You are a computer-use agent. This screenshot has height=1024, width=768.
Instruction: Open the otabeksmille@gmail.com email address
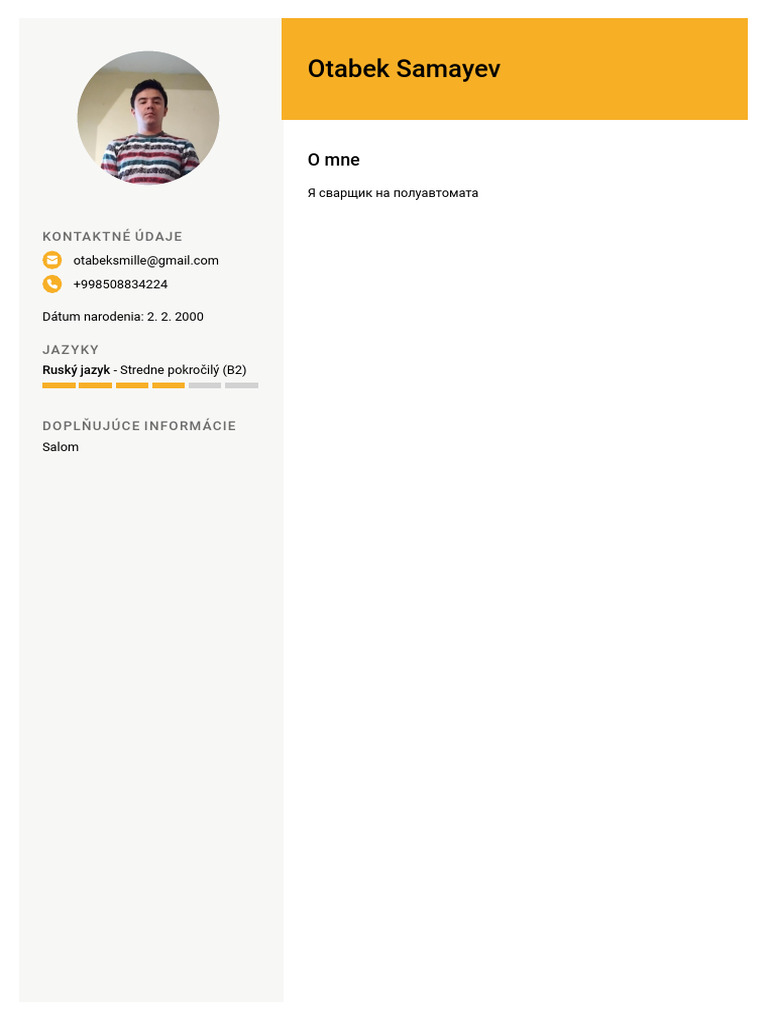146,260
